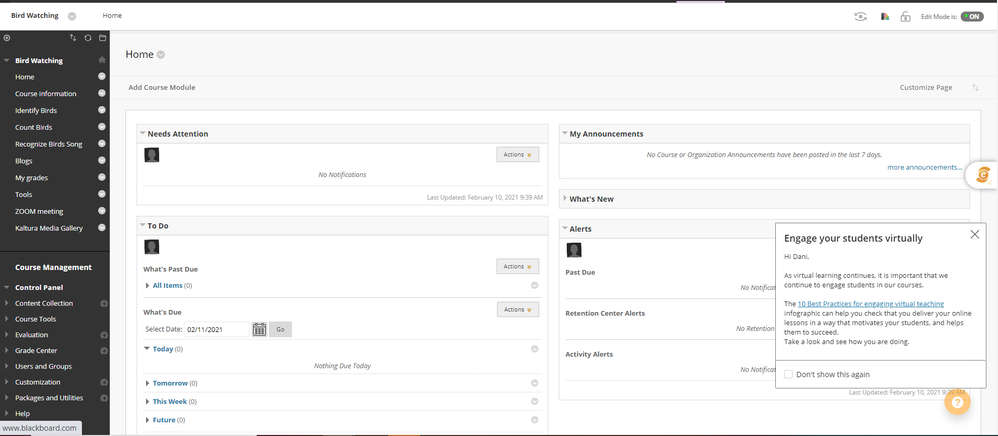The height and width of the screenshot is (436, 998).
Task: Click the Select Date input field
Action: [x=217, y=329]
